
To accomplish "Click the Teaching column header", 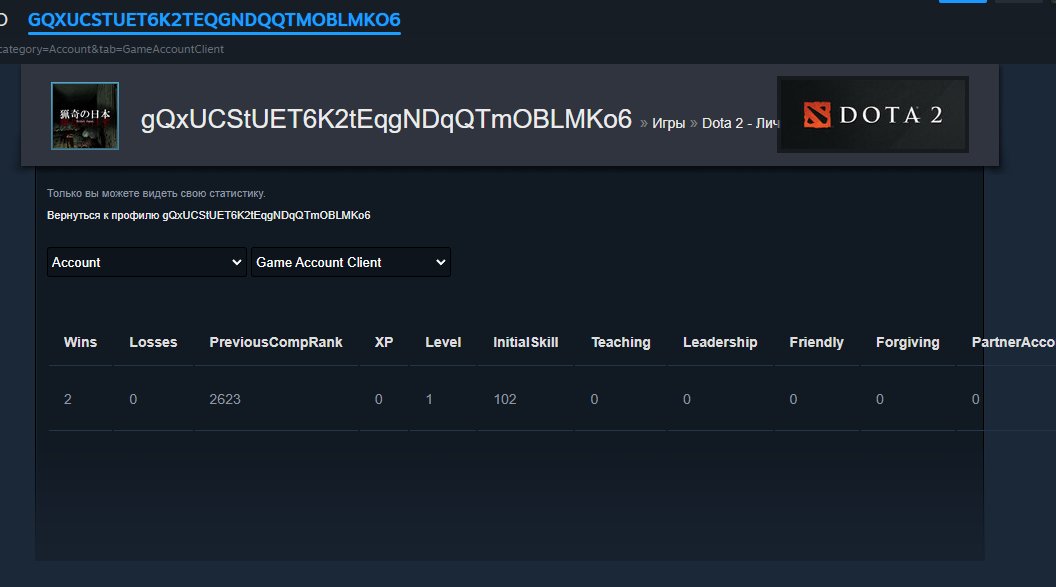I will [621, 342].
